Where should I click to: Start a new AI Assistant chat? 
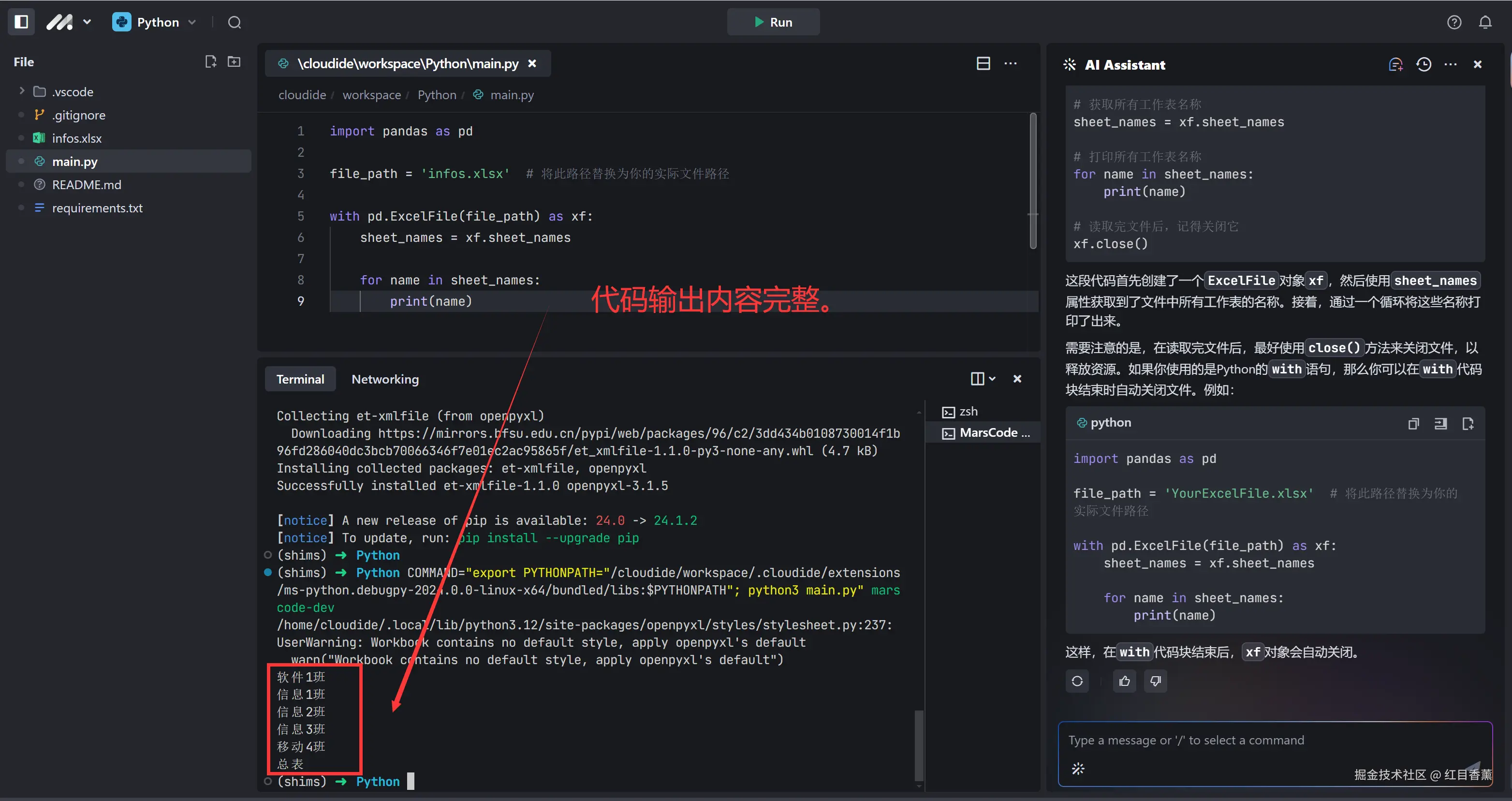pos(1395,65)
